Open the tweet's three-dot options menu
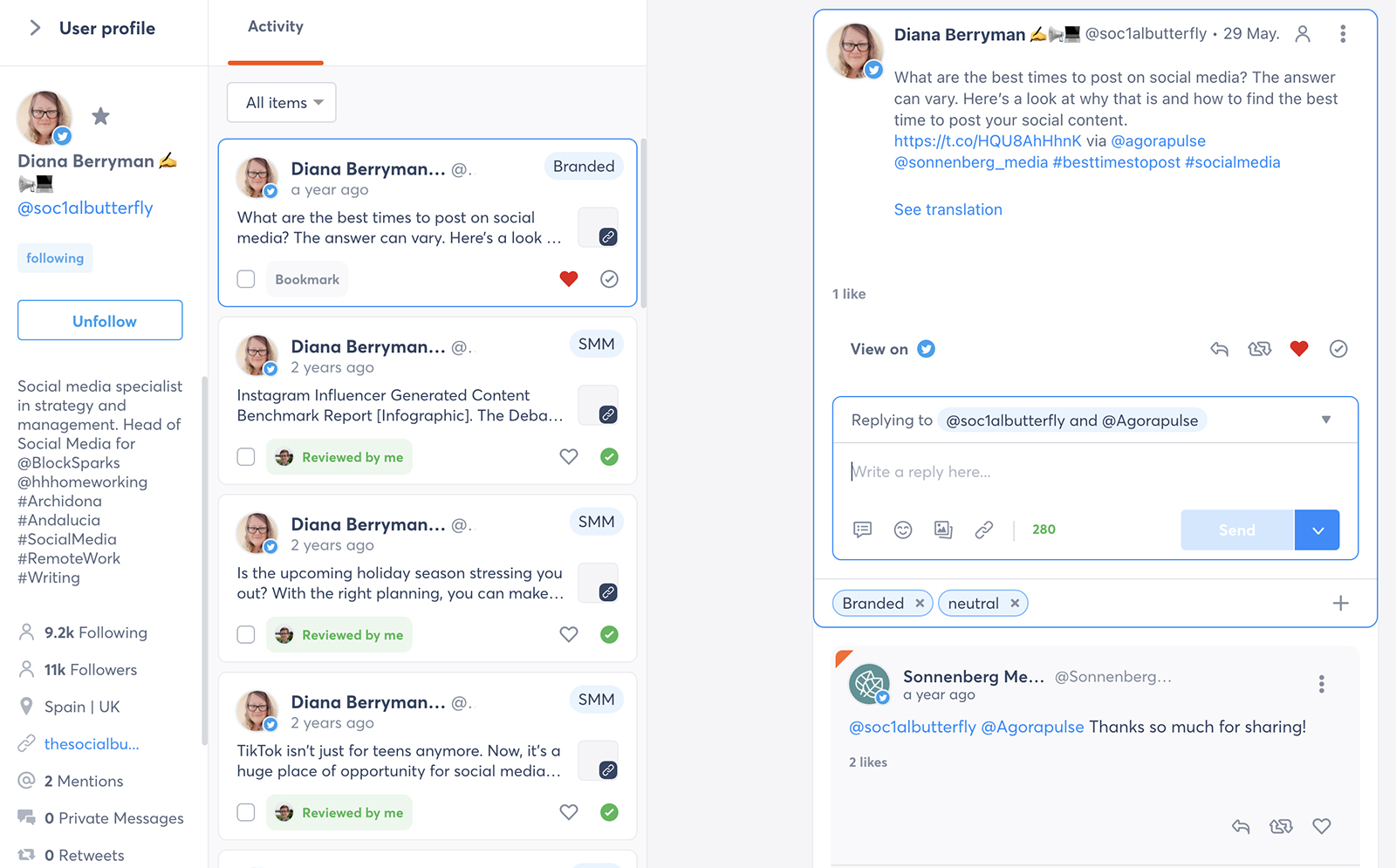Viewport: 1396px width, 868px height. (x=1343, y=34)
